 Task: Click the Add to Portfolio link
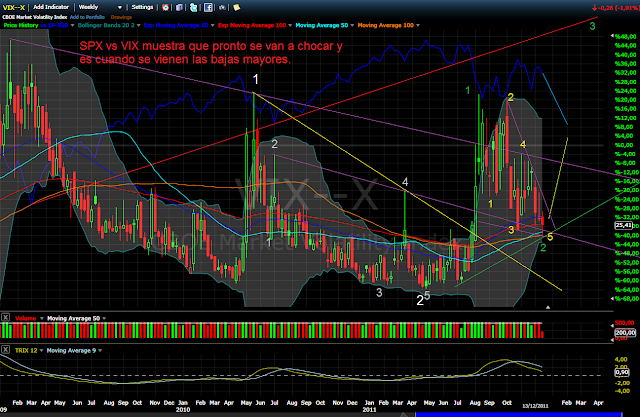(87, 17)
